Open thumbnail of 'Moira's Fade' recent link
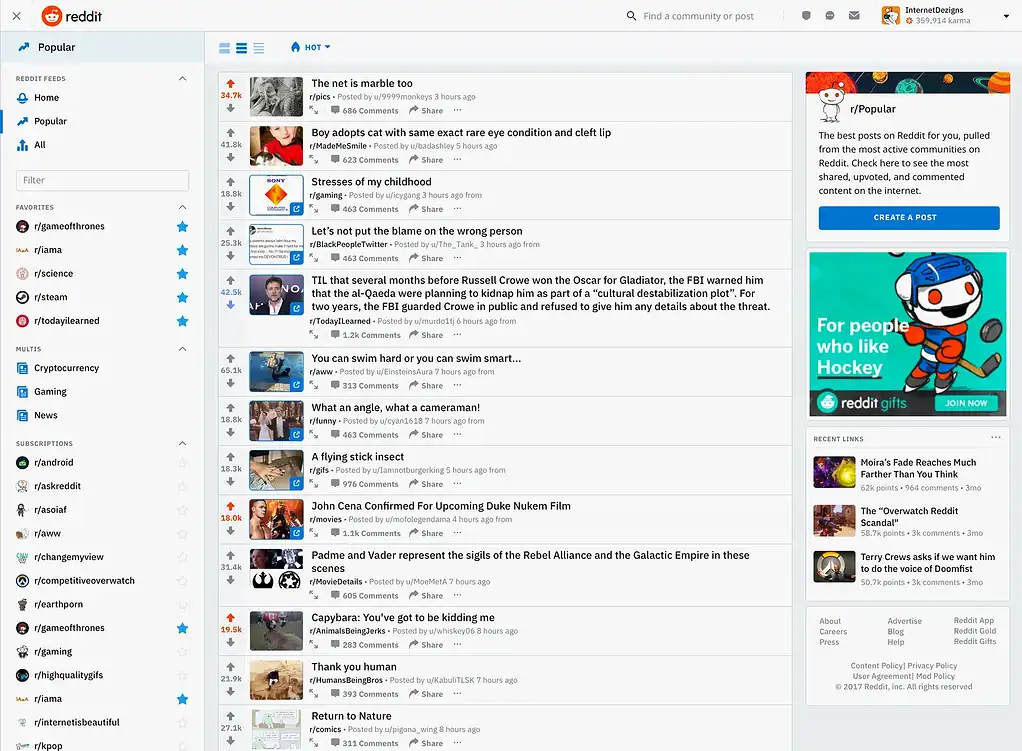This screenshot has height=751, width=1022. coord(834,472)
